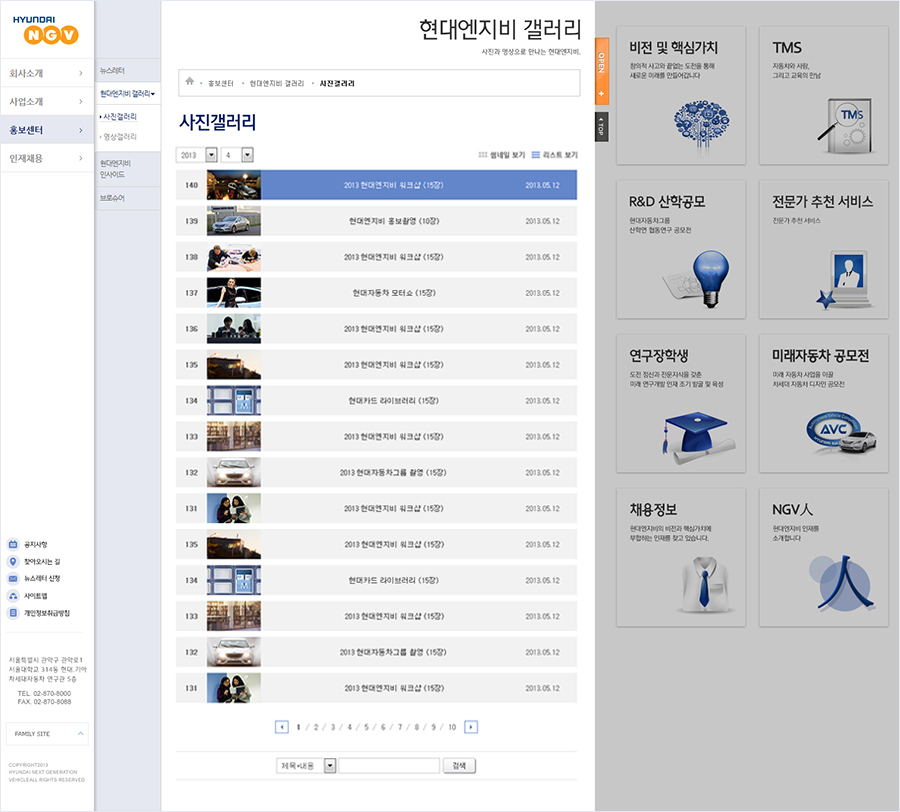This screenshot has height=812, width=900.
Task: Expand 홍보센터 using its chevron arrow
Action: tap(80, 130)
